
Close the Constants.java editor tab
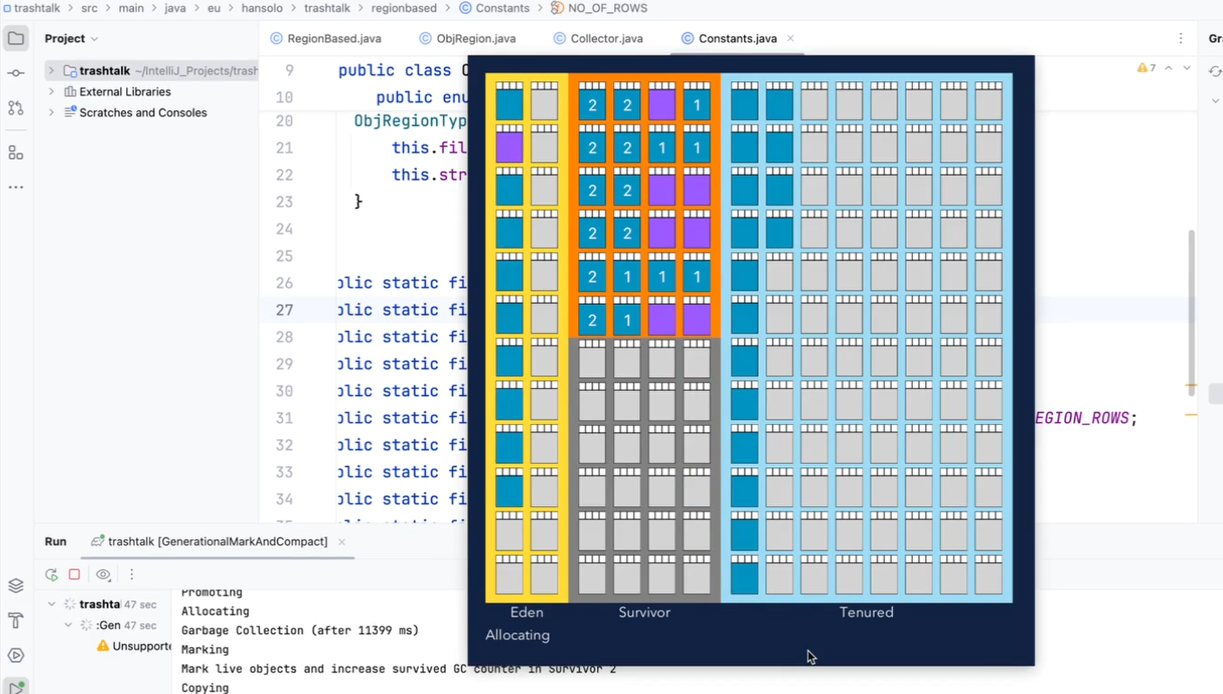[790, 39]
